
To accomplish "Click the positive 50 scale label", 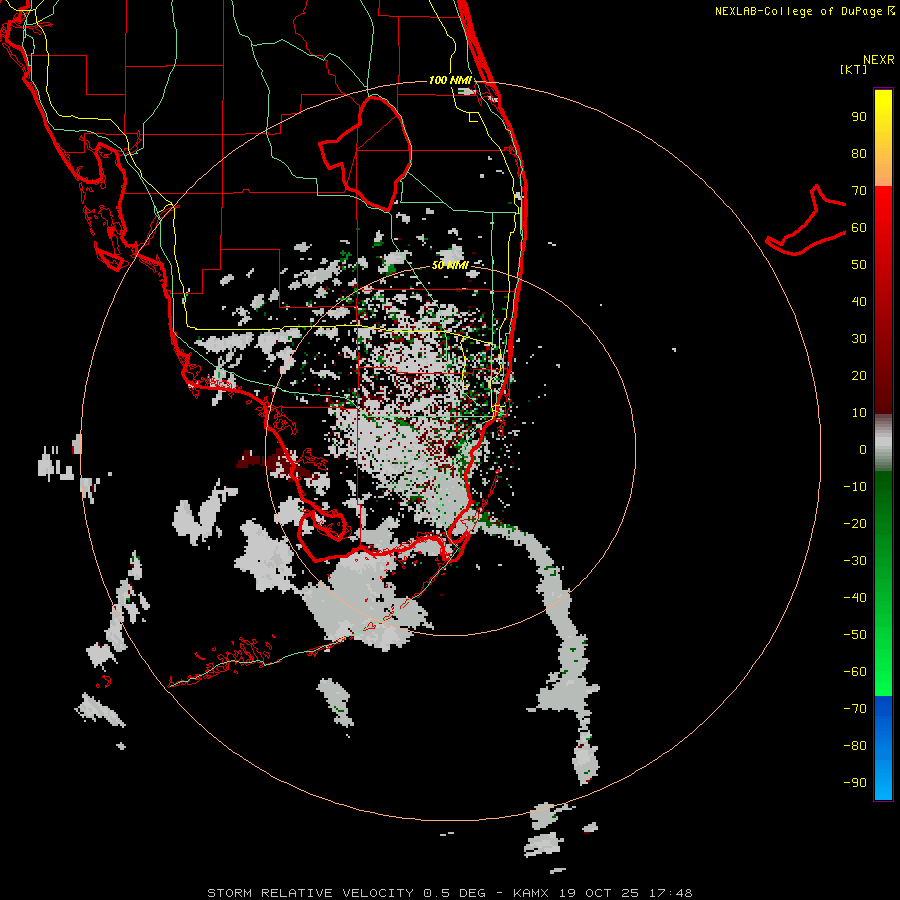I will pos(859,265).
